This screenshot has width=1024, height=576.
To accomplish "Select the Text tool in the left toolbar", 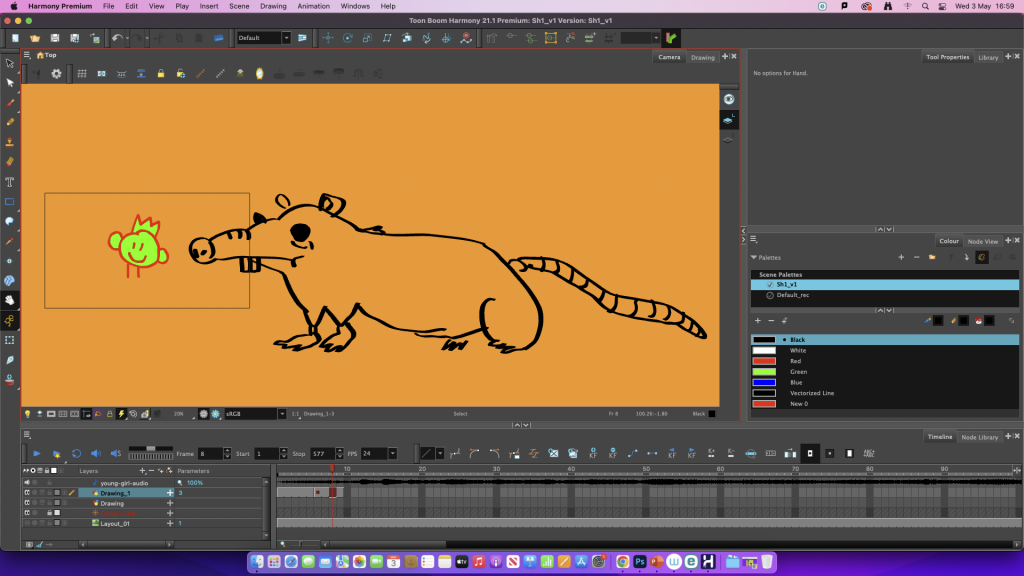I will click(10, 182).
